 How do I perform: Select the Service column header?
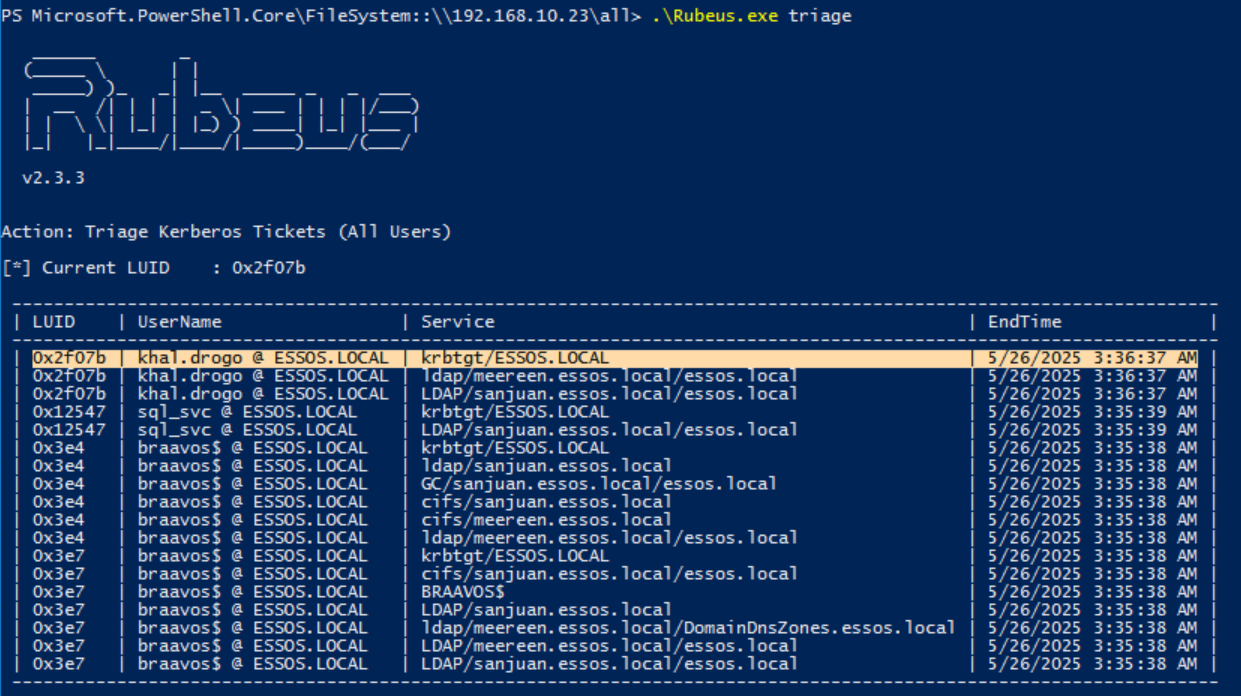click(458, 322)
